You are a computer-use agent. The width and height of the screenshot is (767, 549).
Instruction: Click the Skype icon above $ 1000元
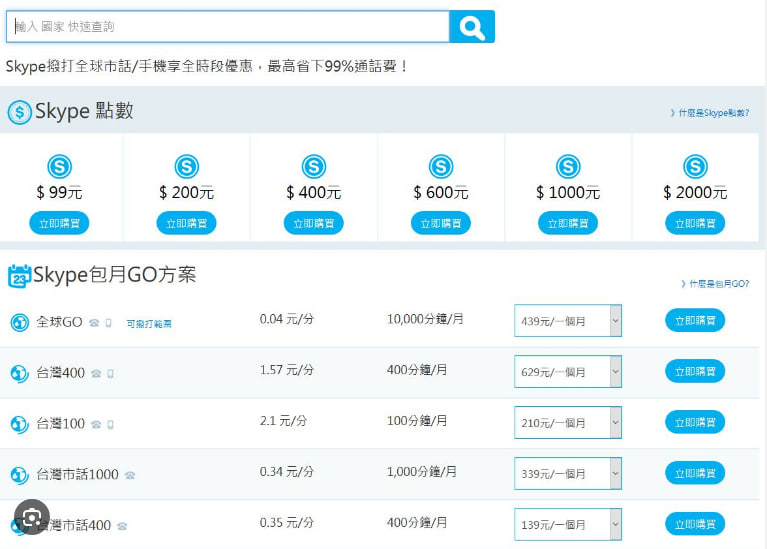pyautogui.click(x=568, y=166)
